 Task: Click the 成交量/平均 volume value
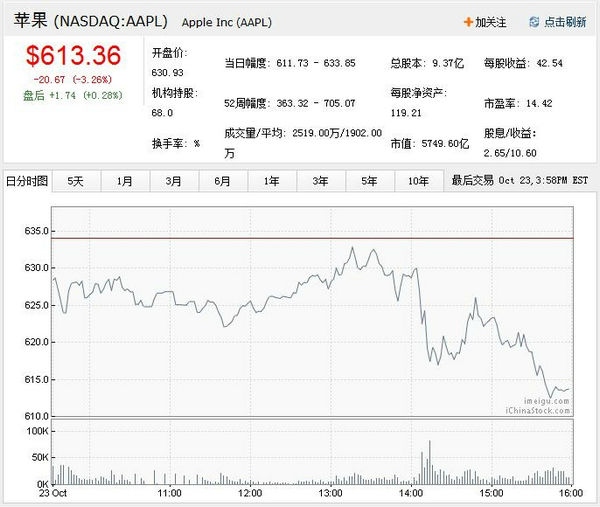point(303,143)
